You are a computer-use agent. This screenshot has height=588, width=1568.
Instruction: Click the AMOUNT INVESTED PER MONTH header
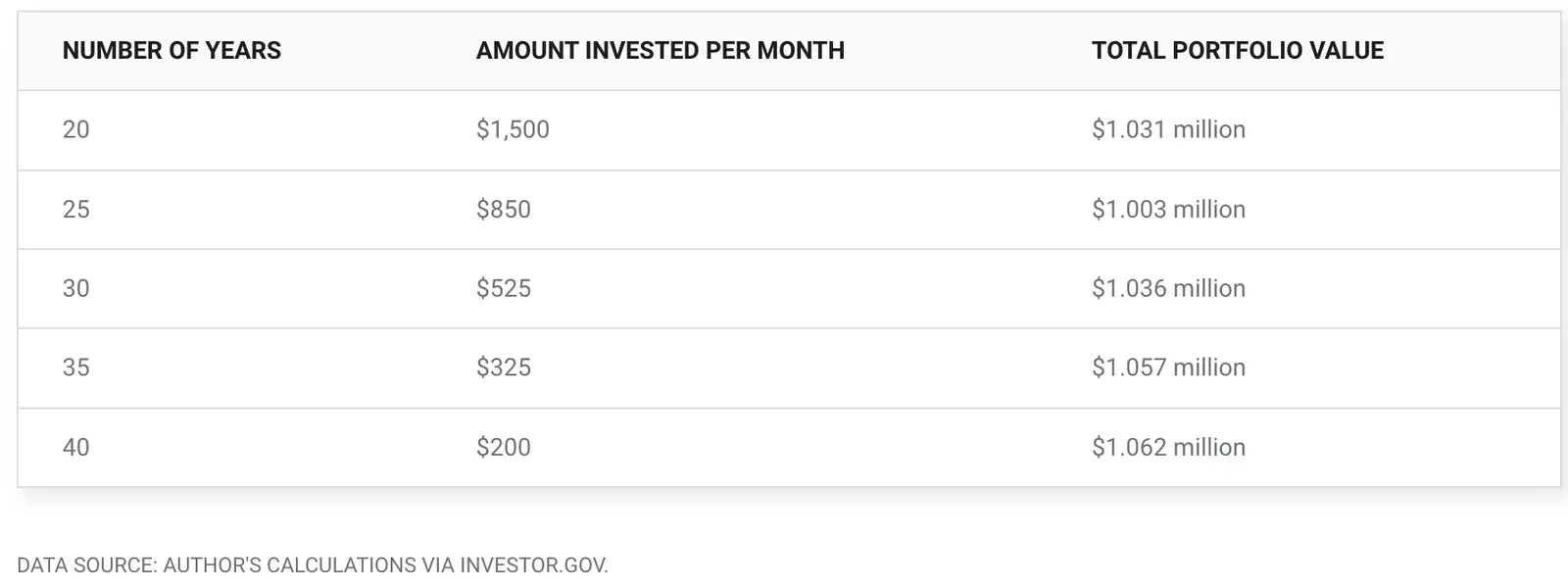pos(661,51)
